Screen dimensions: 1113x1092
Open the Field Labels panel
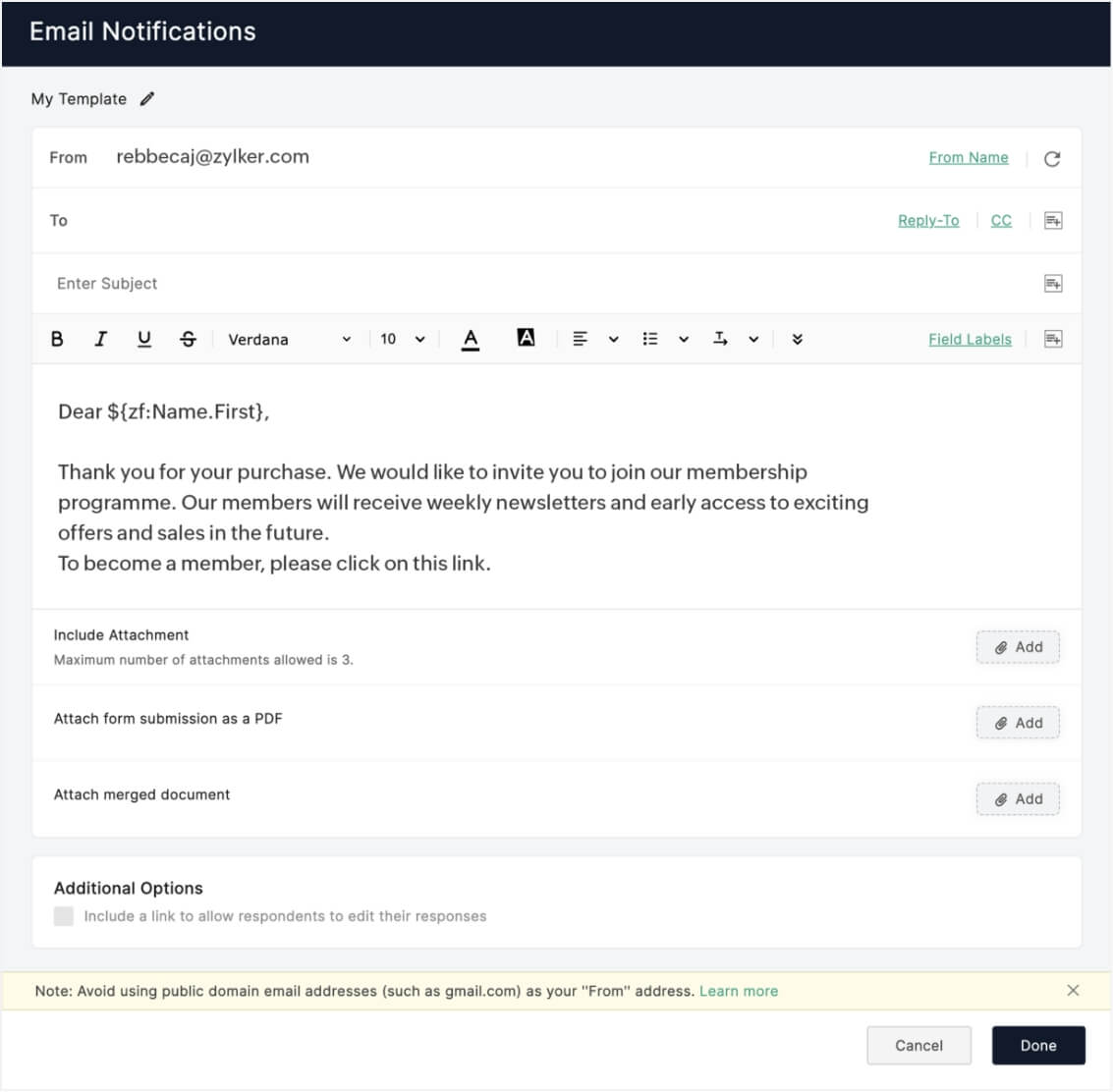970,339
